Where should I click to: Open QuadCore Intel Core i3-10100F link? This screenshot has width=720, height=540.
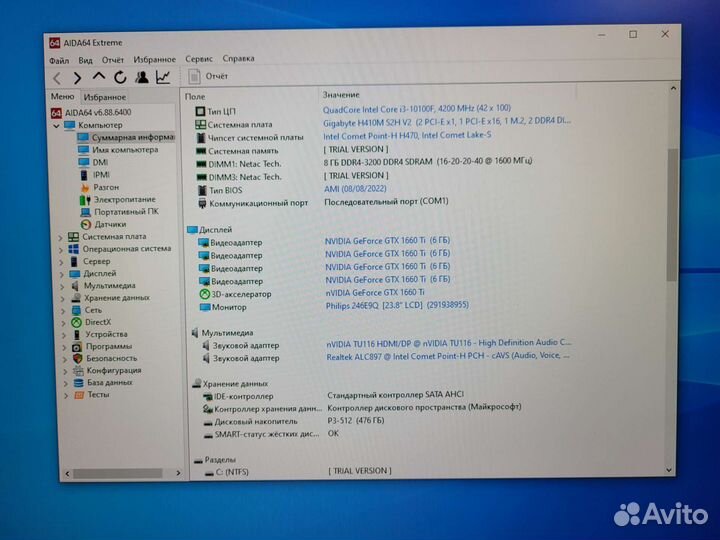(x=416, y=109)
